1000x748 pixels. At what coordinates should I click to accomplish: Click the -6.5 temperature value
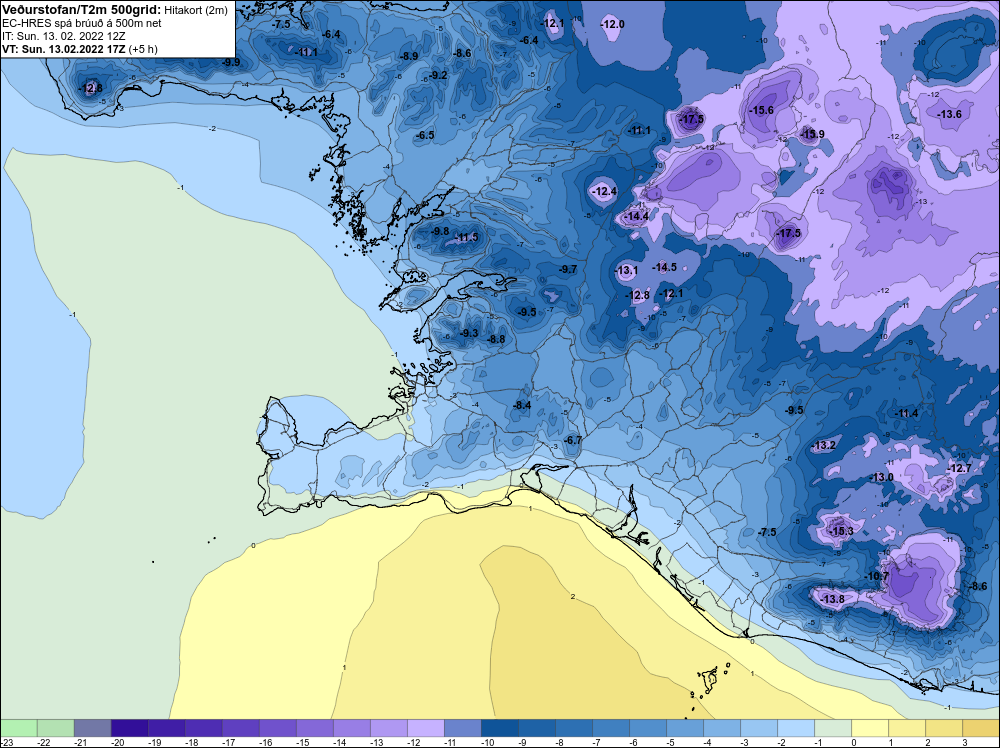(x=425, y=135)
